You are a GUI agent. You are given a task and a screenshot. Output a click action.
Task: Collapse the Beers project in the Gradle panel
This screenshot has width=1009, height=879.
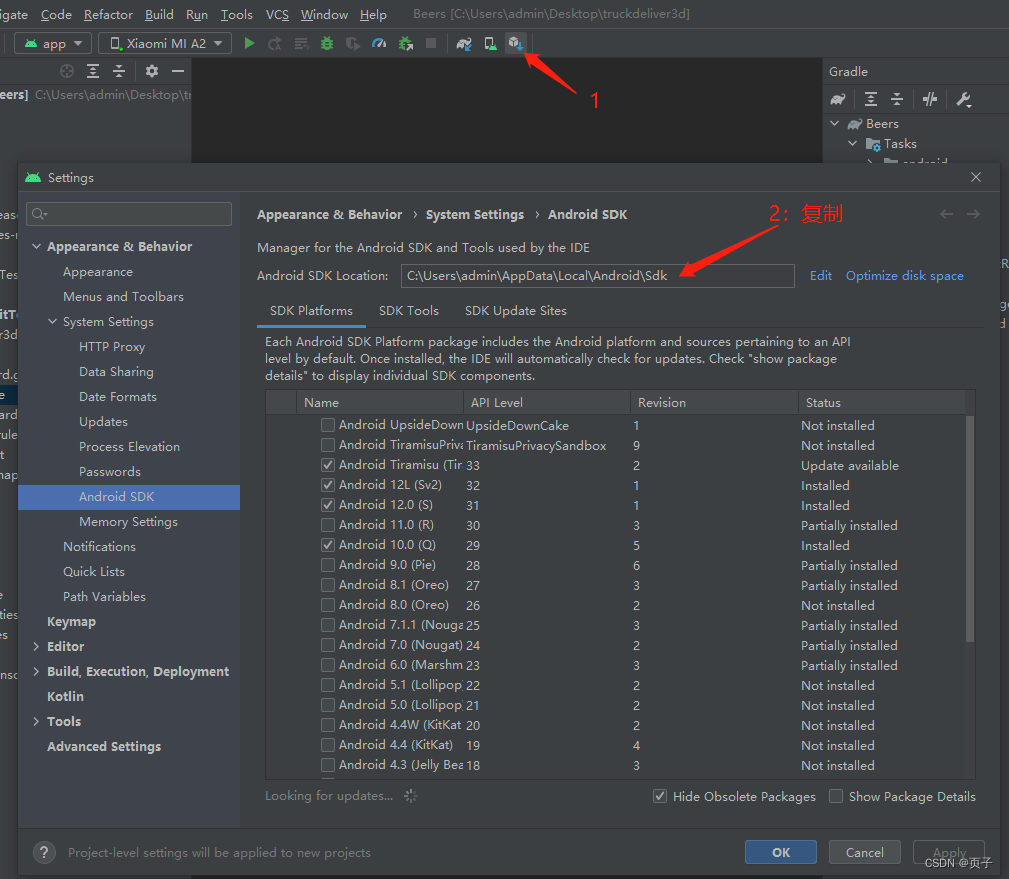pos(835,122)
